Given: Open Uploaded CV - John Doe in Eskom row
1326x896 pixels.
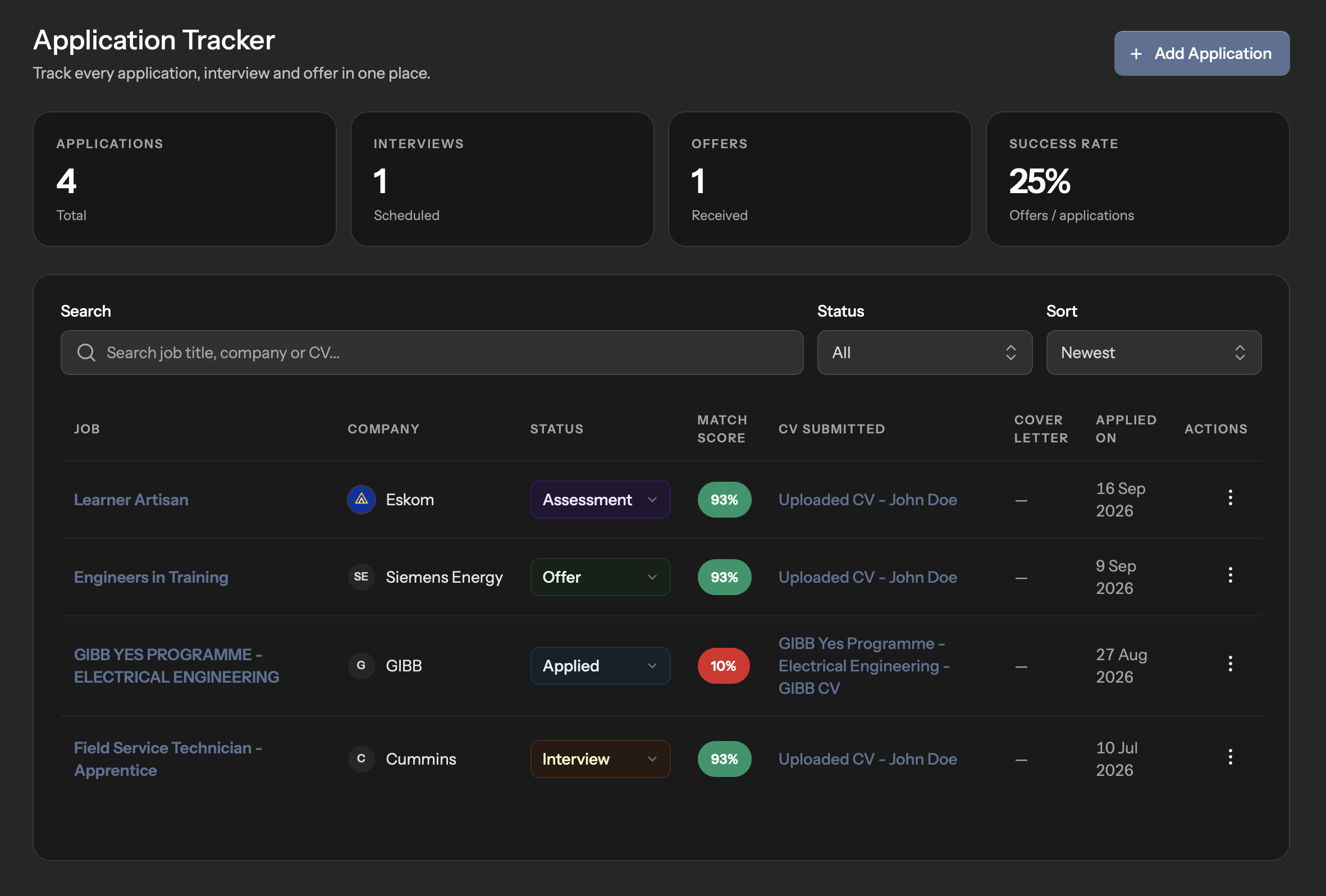Looking at the screenshot, I should tap(868, 499).
